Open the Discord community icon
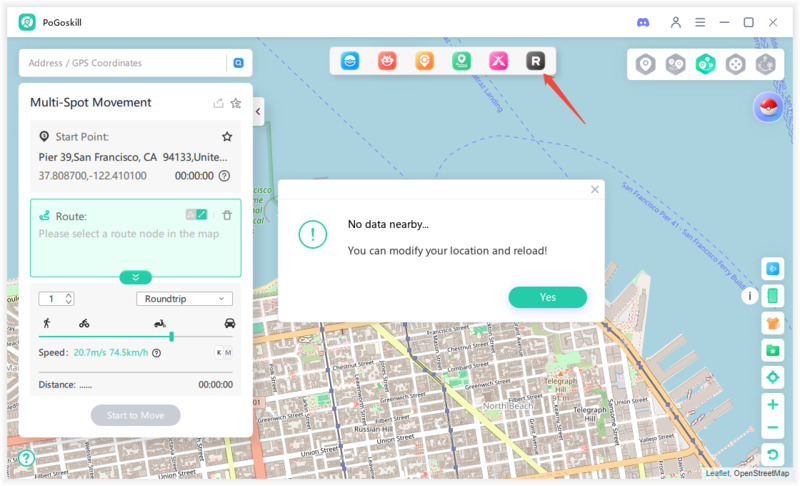The image size is (800, 486). [x=643, y=22]
